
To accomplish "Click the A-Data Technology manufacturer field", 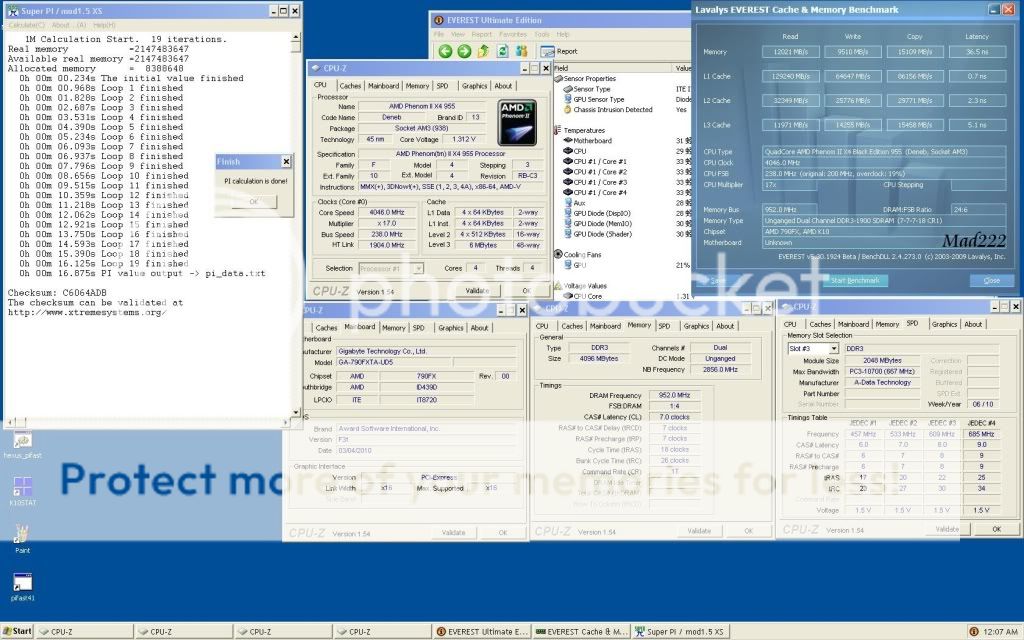I will click(882, 383).
